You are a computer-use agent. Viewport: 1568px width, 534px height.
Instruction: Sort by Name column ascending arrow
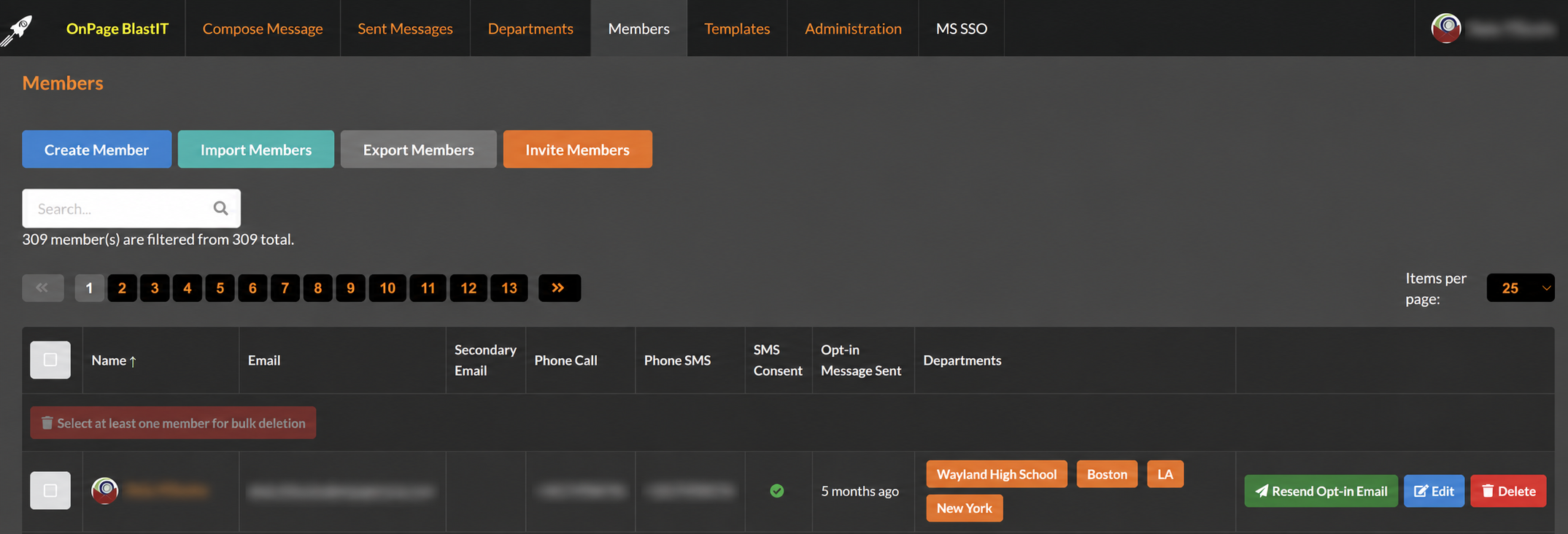click(133, 361)
